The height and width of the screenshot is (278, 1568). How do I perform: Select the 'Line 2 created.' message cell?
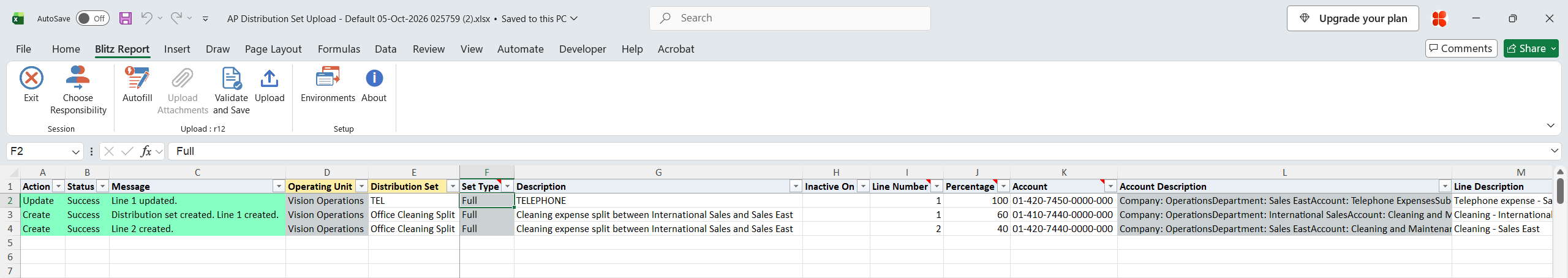[x=197, y=229]
